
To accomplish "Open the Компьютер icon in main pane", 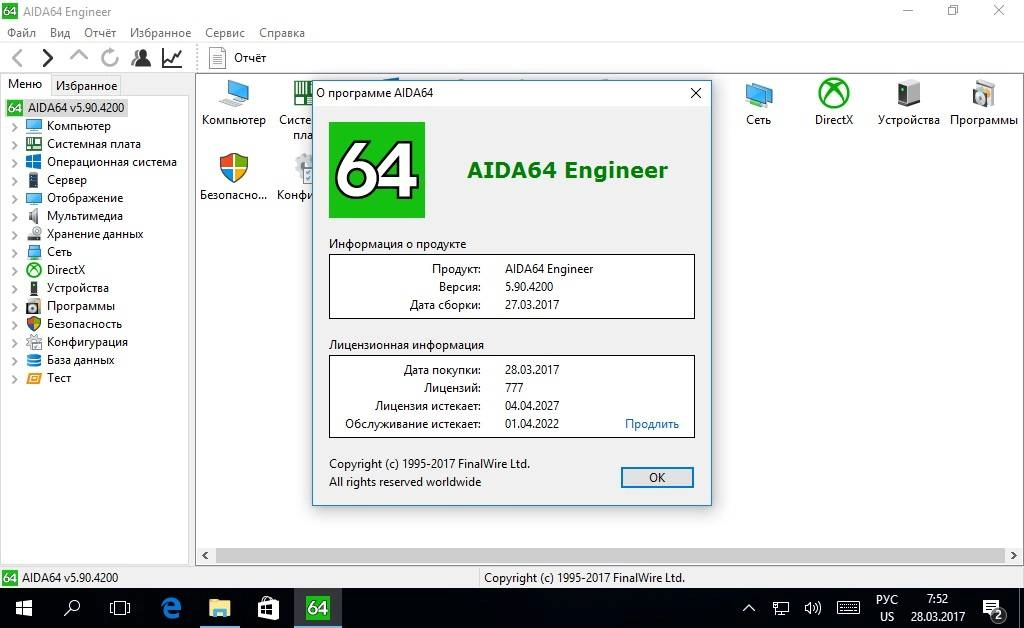I will pos(234,102).
